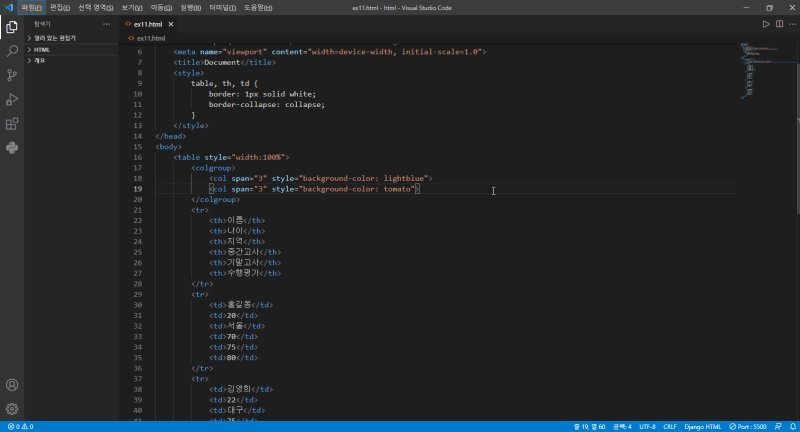Click the <th>중간고사</th> line
Screen dimensions: 800x432
click(x=245, y=252)
